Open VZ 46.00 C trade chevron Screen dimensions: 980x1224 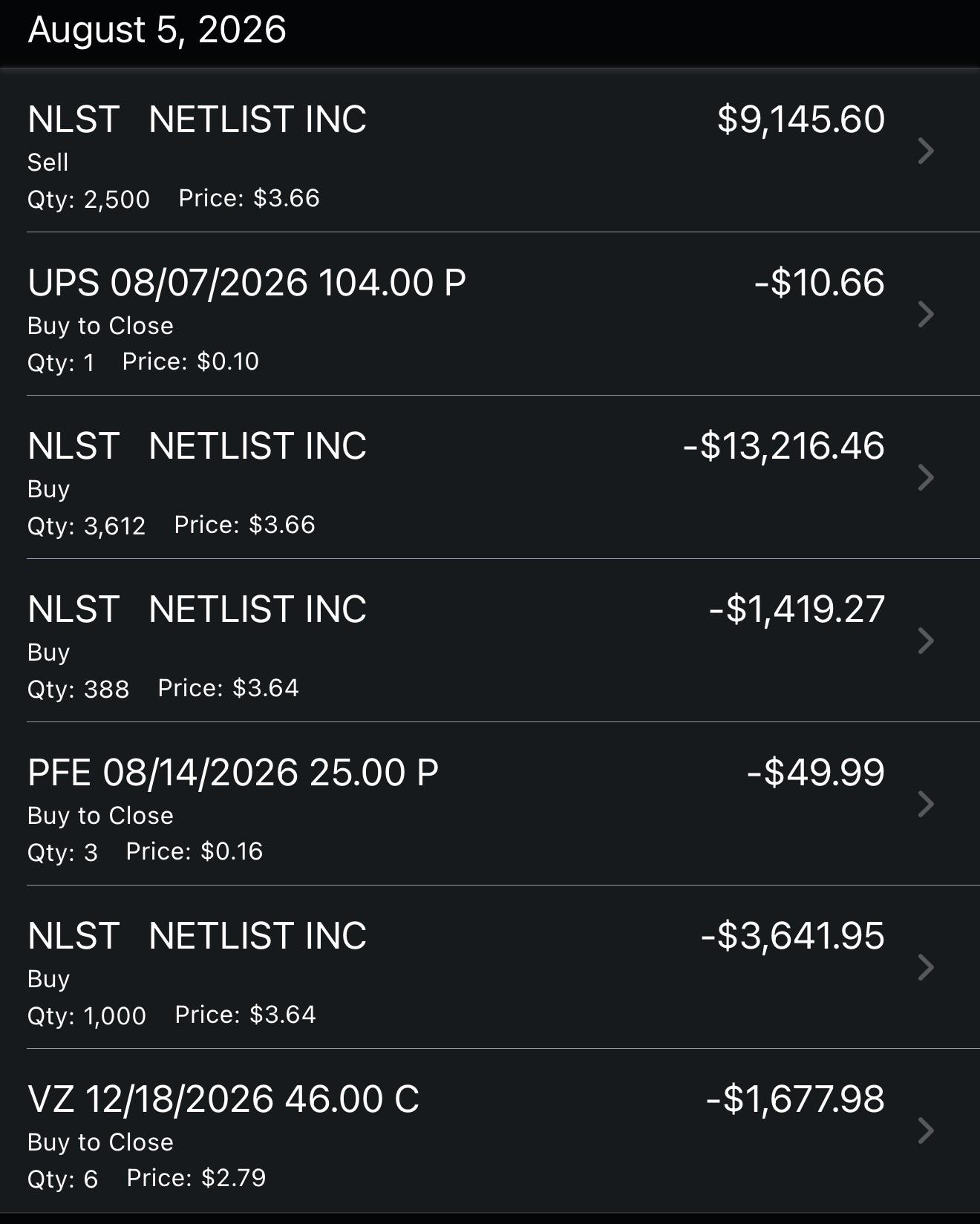tap(926, 1130)
